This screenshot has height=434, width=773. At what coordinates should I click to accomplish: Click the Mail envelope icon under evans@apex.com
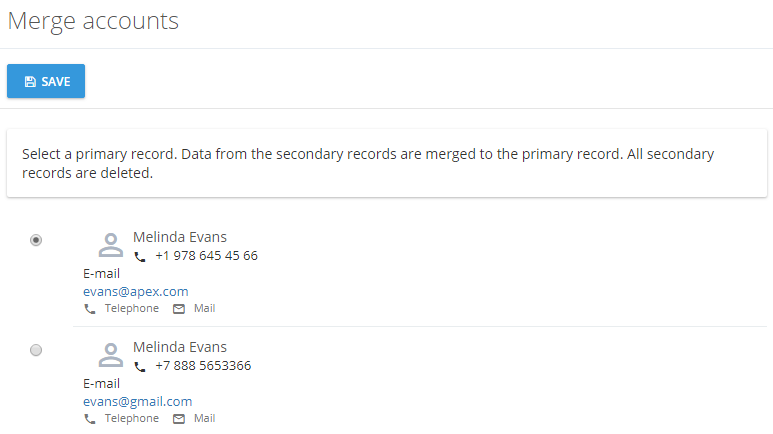click(179, 309)
